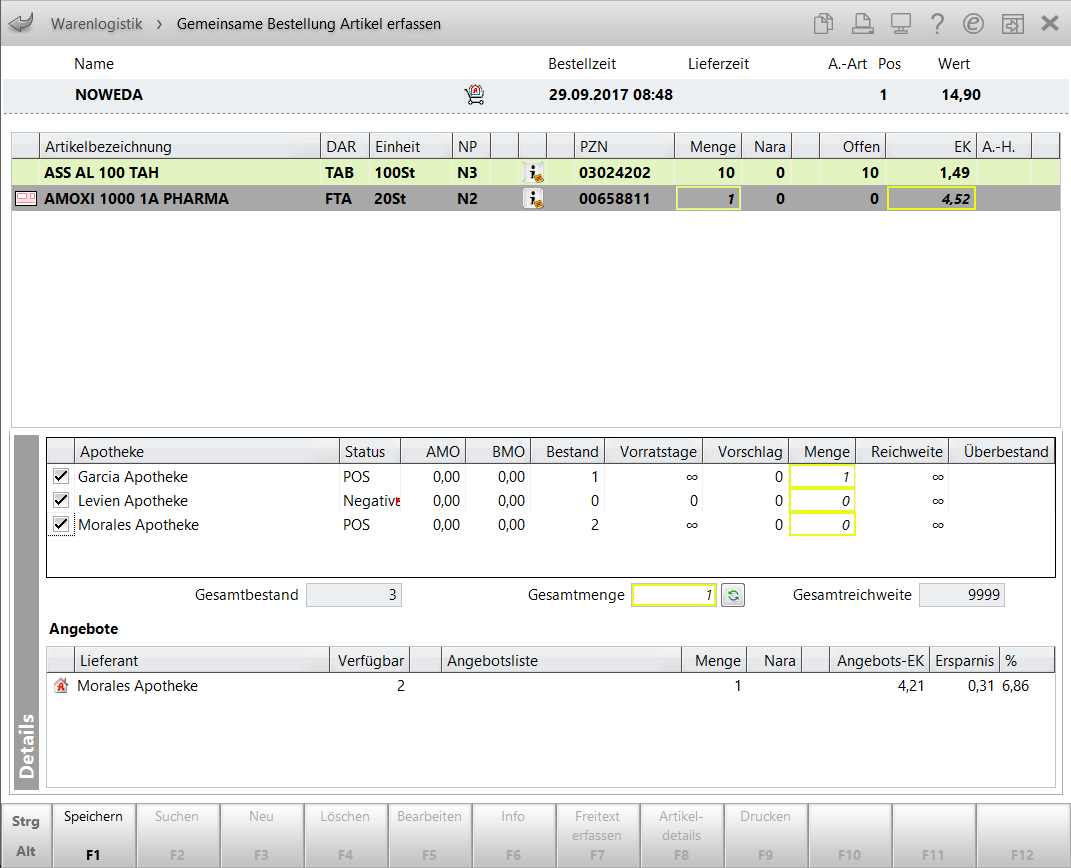The image size is (1071, 868).
Task: Open article info icon for AMOXI 1000 1A PHARMA
Action: coord(533,199)
